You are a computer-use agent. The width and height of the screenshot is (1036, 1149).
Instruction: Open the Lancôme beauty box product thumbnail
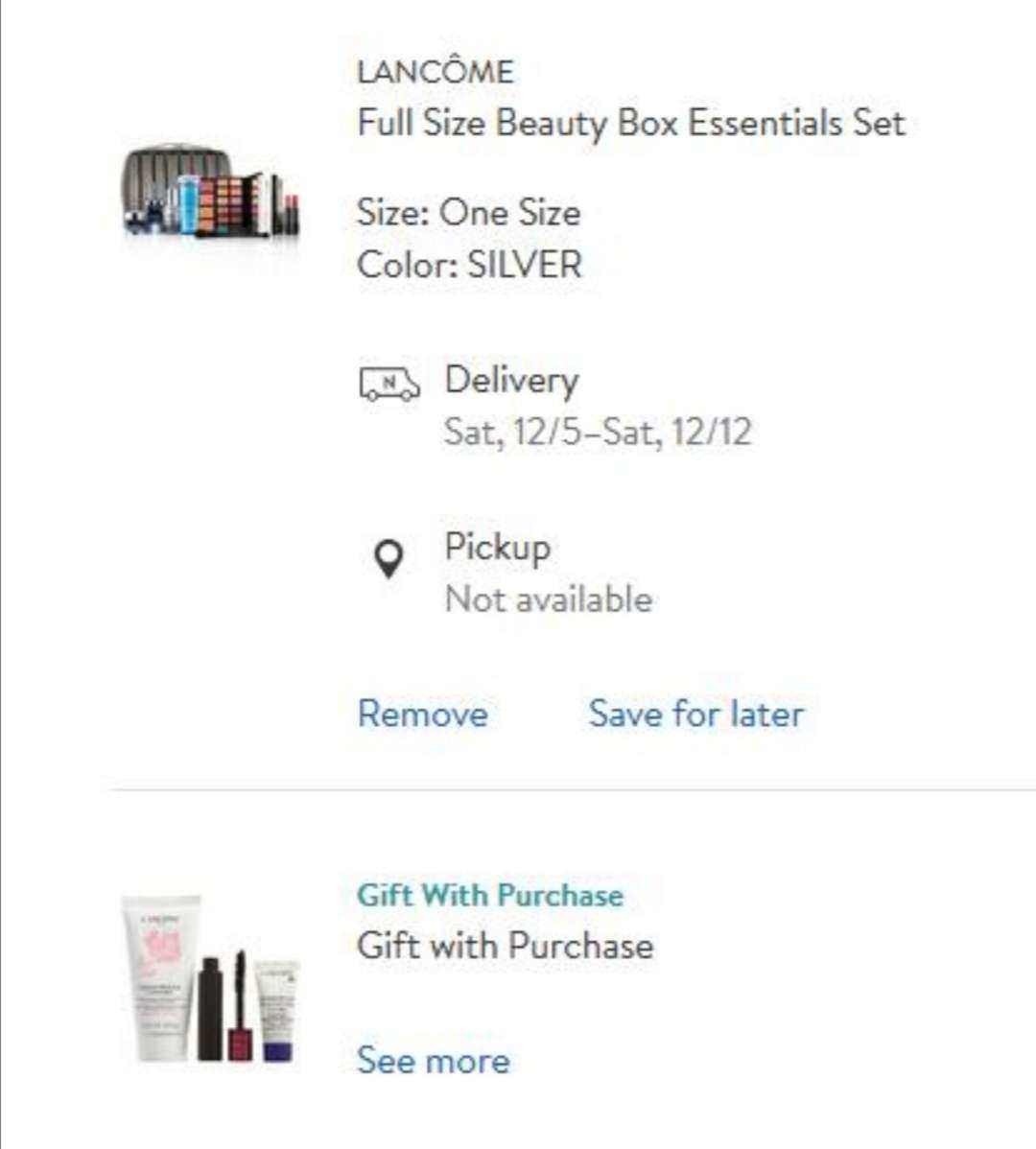pos(211,191)
